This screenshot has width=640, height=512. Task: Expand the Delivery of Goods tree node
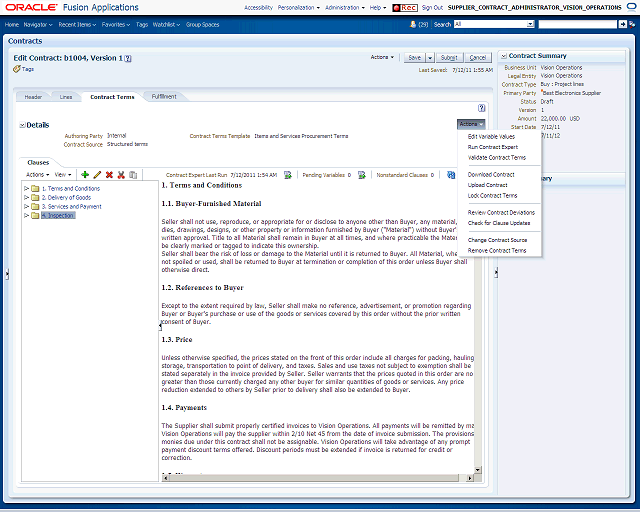26,198
